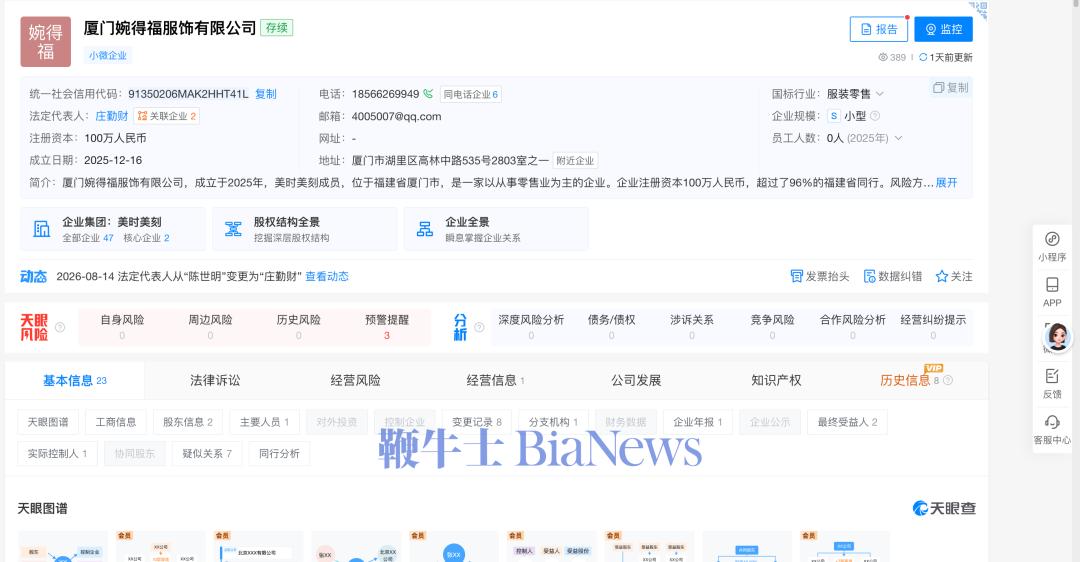Expand company introduction with 展开

(x=946, y=183)
